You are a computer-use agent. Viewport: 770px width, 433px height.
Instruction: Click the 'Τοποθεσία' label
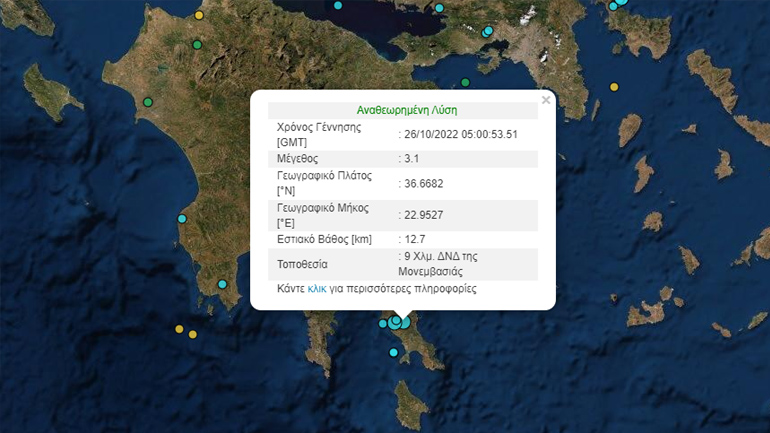302,264
